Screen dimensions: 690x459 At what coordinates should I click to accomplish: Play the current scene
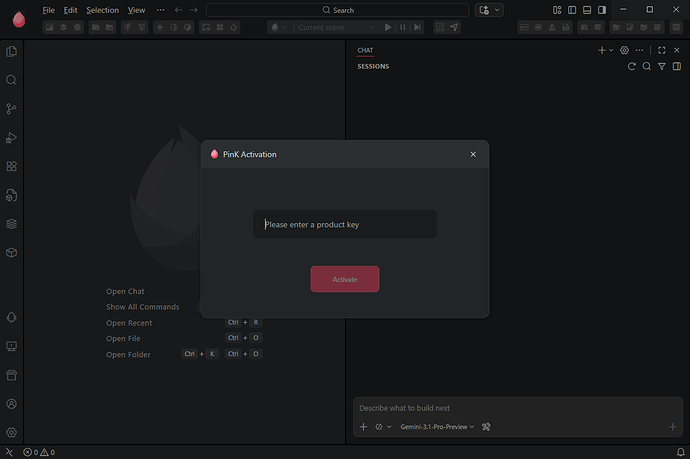tap(388, 27)
